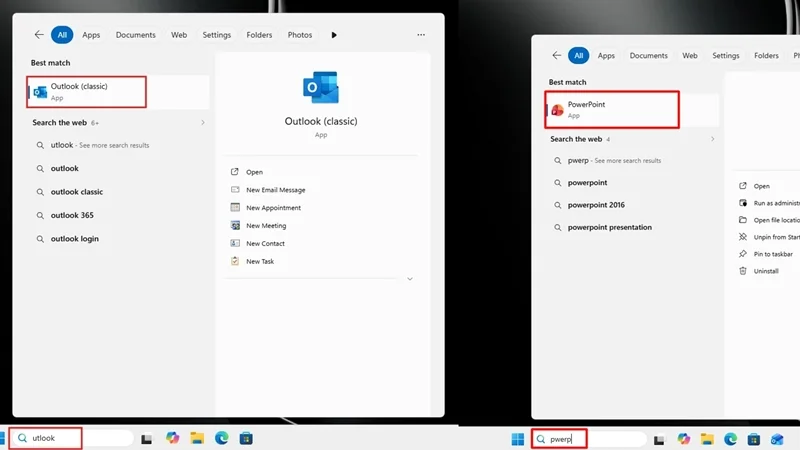Open the three-dot more options in left panel
This screenshot has height=450, width=800.
(421, 35)
